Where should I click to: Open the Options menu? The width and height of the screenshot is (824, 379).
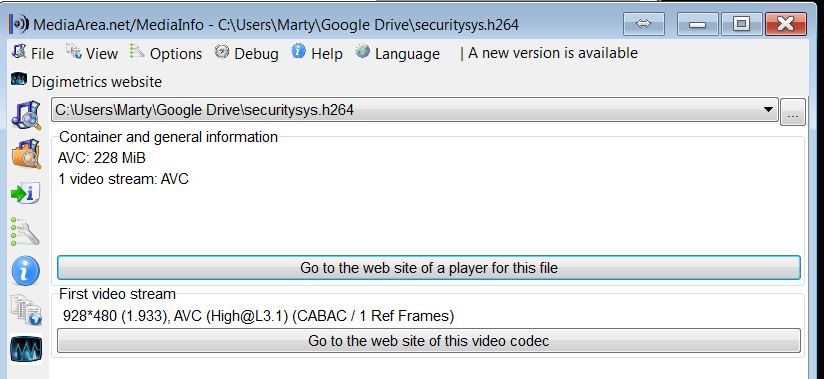pos(166,53)
